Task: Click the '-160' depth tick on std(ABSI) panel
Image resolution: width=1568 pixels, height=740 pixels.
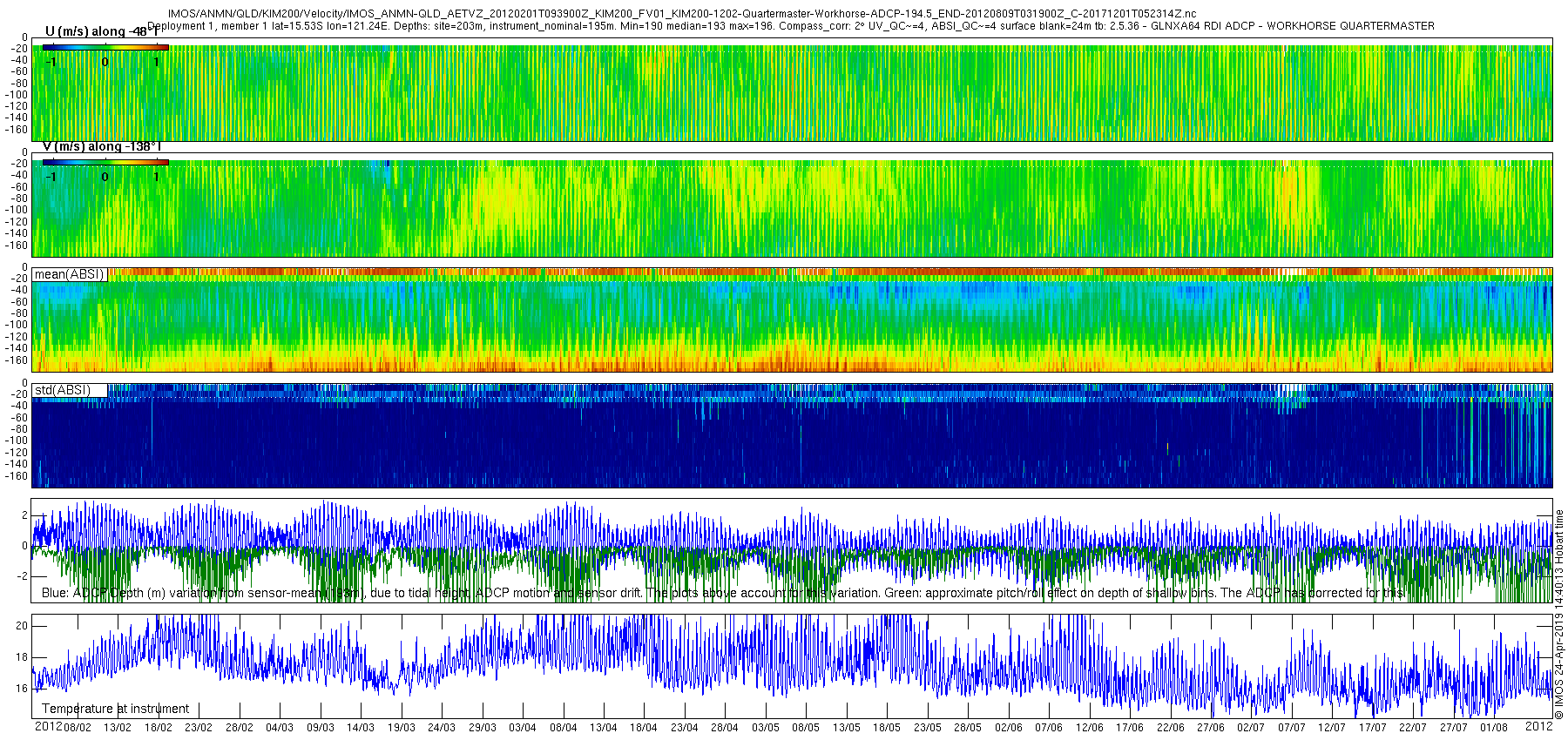Action: (17, 476)
